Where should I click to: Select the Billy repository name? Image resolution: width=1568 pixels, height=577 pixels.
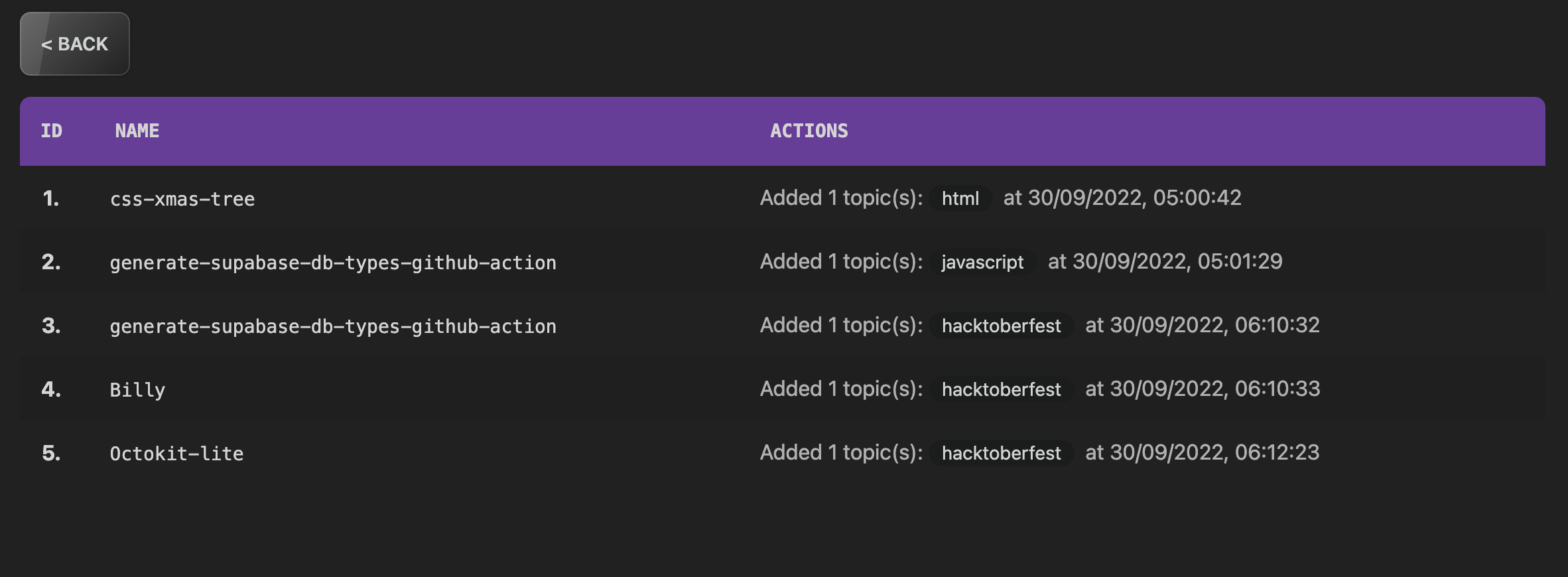coord(137,390)
